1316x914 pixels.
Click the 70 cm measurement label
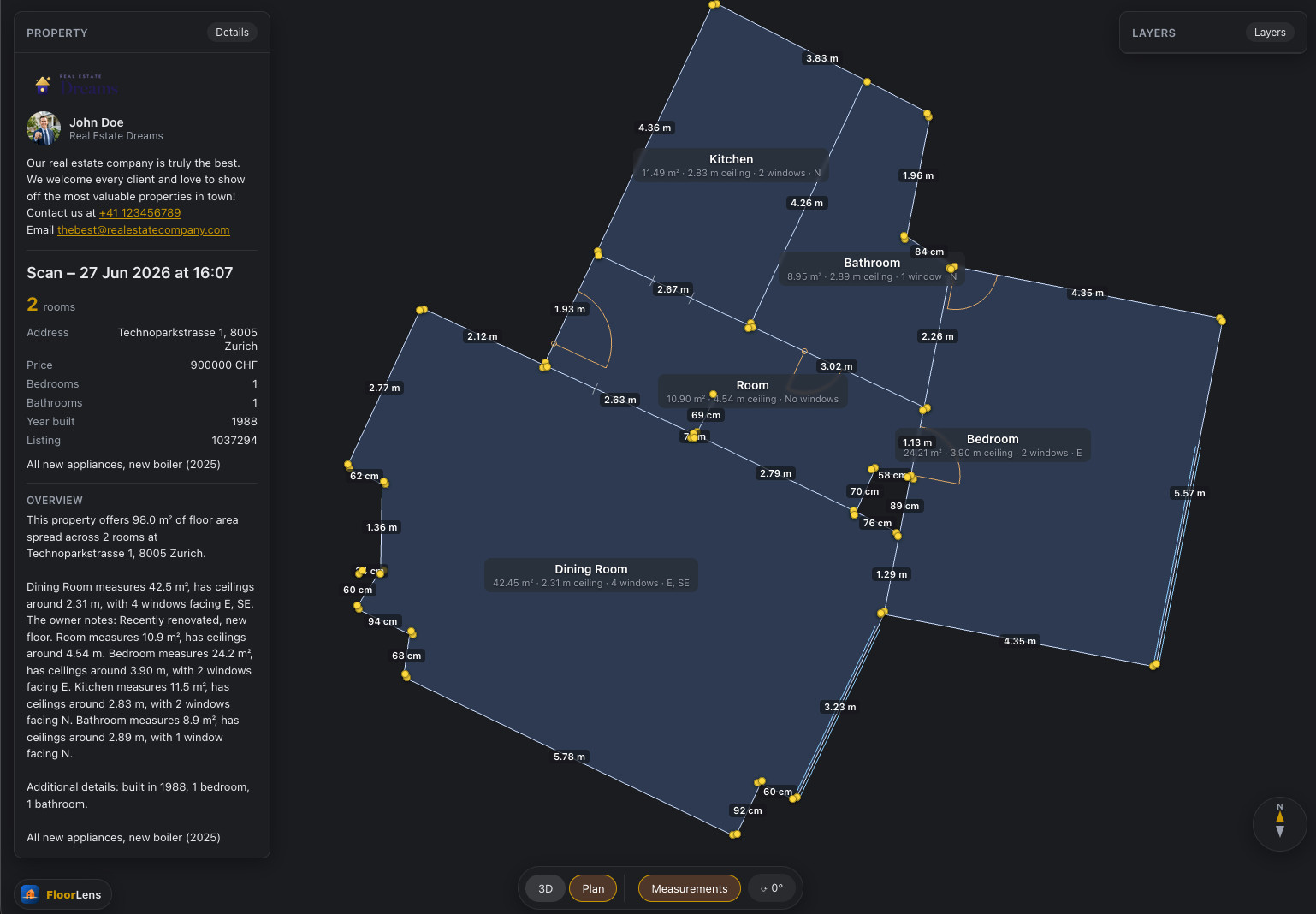(864, 491)
